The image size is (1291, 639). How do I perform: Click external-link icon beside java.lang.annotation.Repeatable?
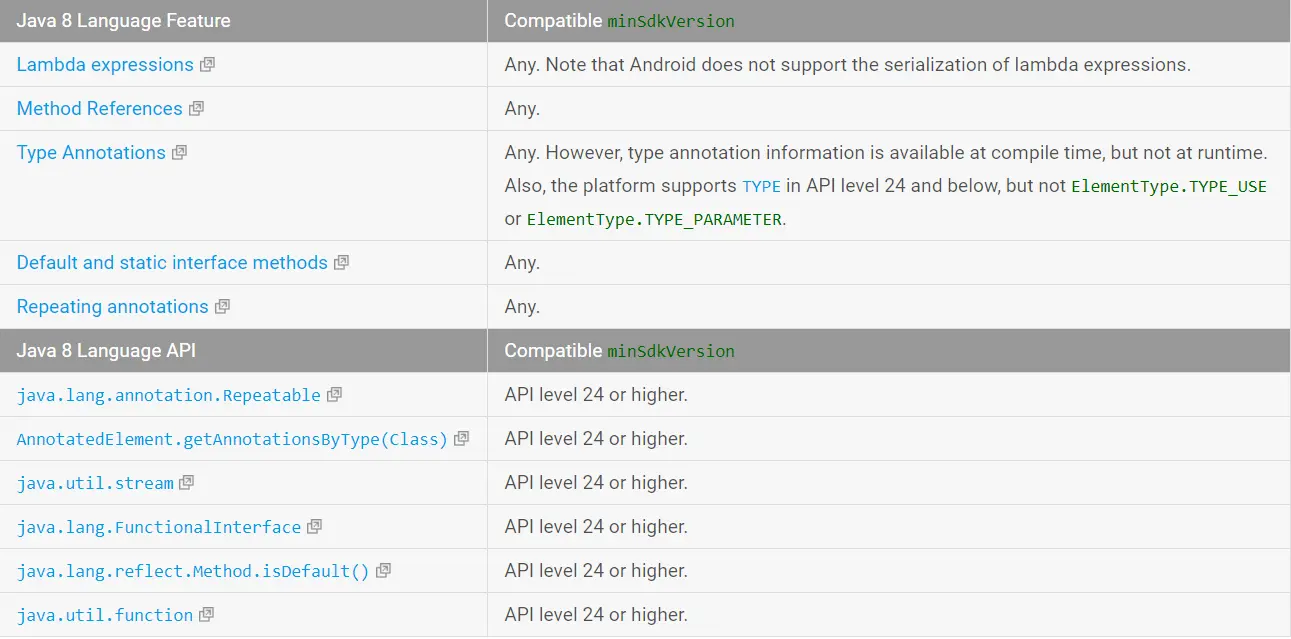334,395
